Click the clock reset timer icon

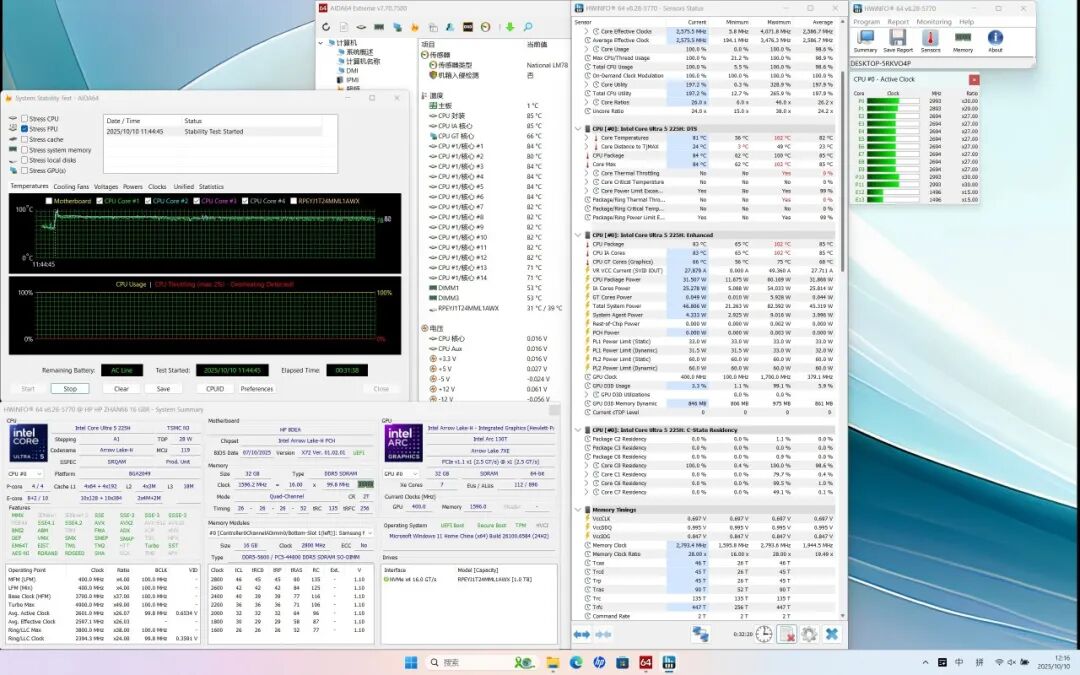tap(763, 634)
